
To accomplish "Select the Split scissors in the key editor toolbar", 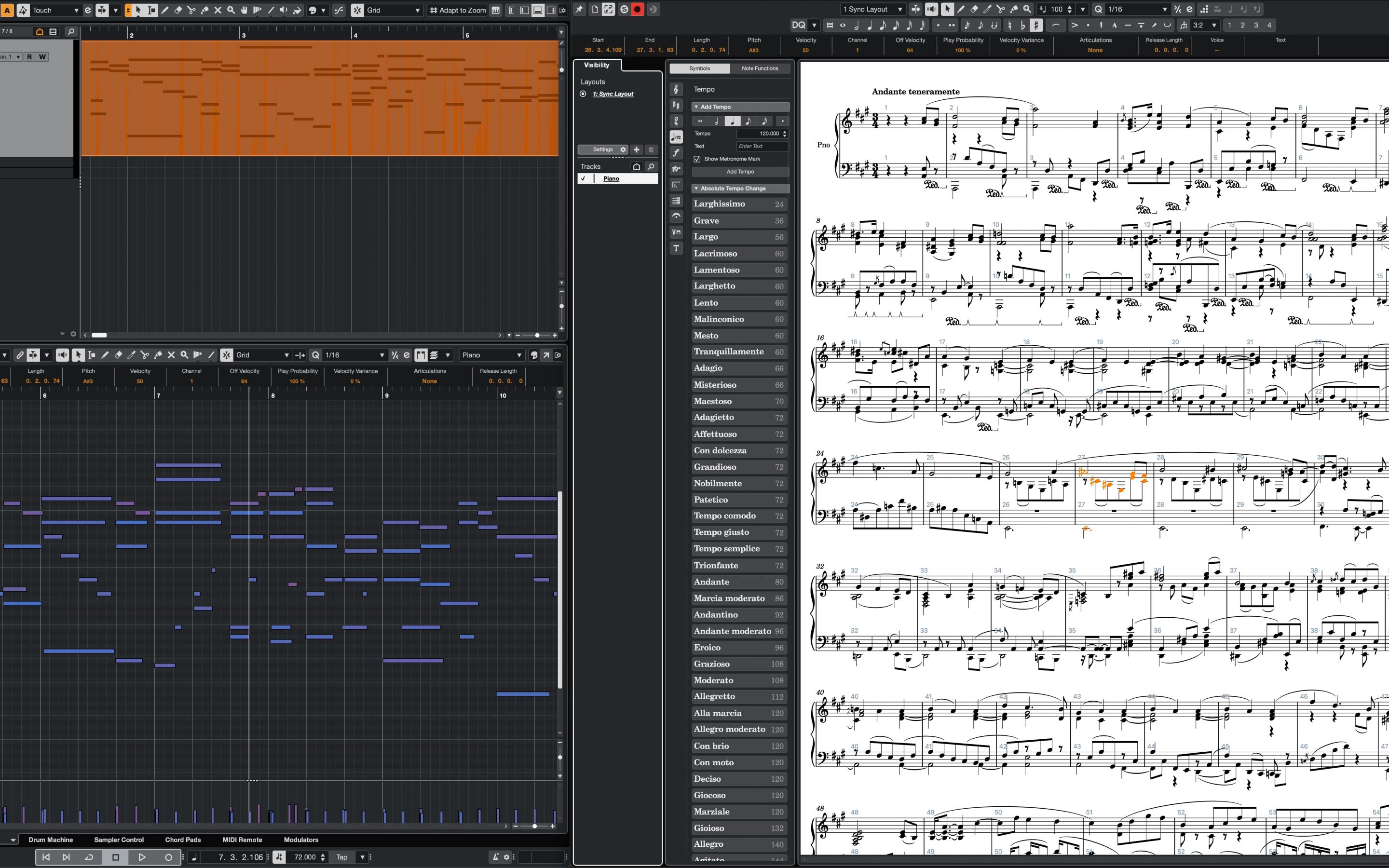I will point(145,355).
